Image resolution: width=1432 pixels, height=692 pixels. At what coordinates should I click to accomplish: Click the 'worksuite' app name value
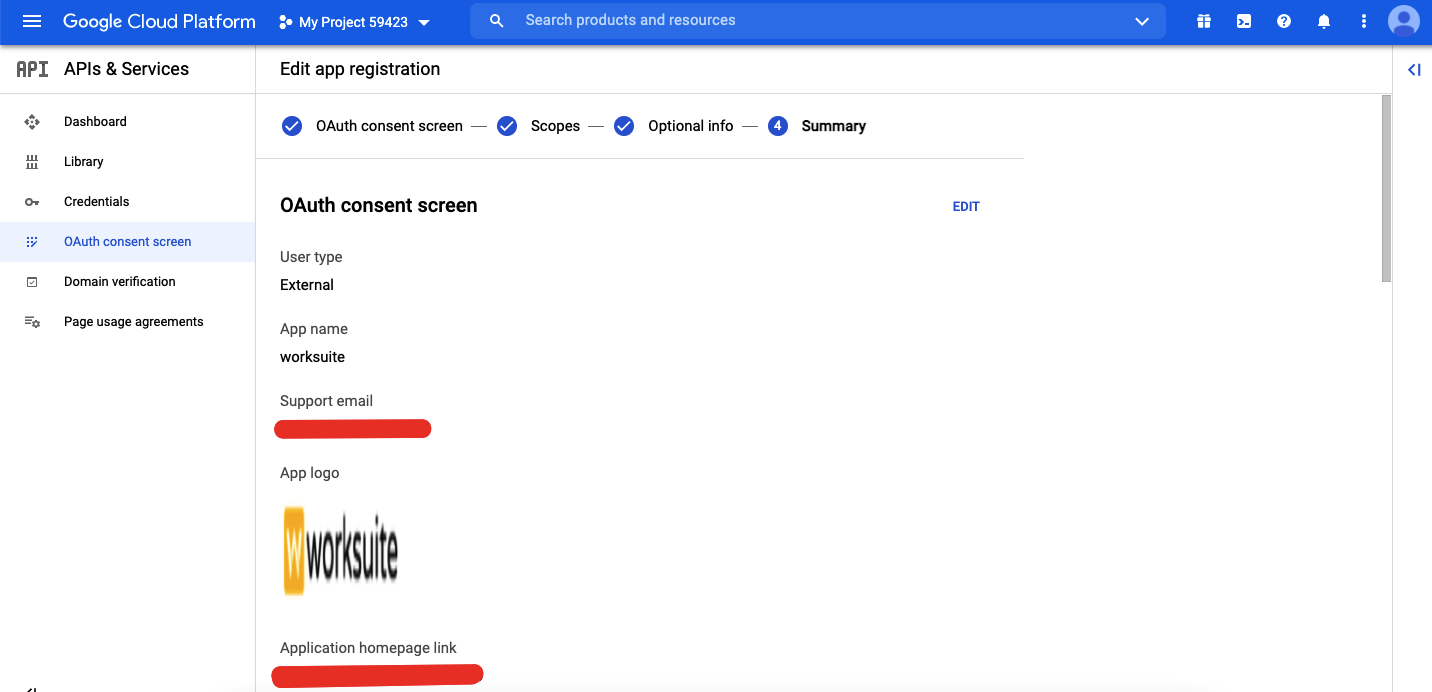(x=312, y=357)
